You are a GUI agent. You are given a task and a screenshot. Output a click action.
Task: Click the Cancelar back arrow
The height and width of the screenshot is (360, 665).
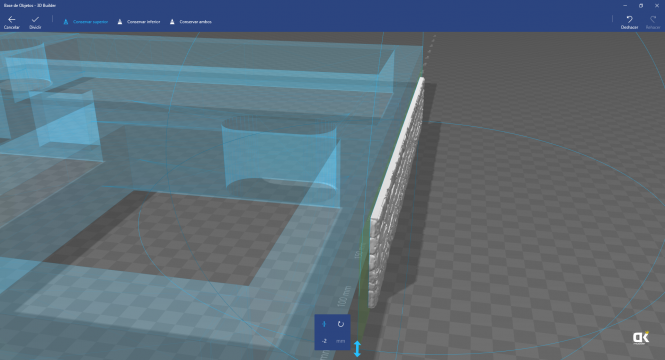[x=11, y=22]
